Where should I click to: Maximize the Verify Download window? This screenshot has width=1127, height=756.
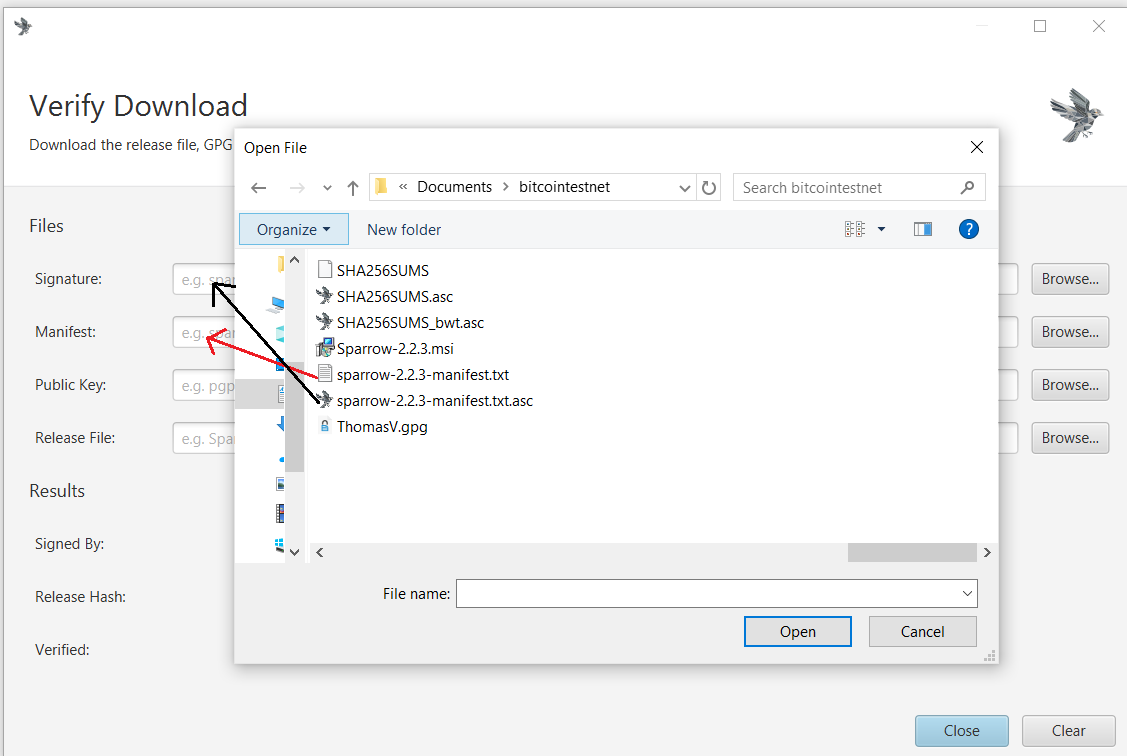tap(1039, 27)
